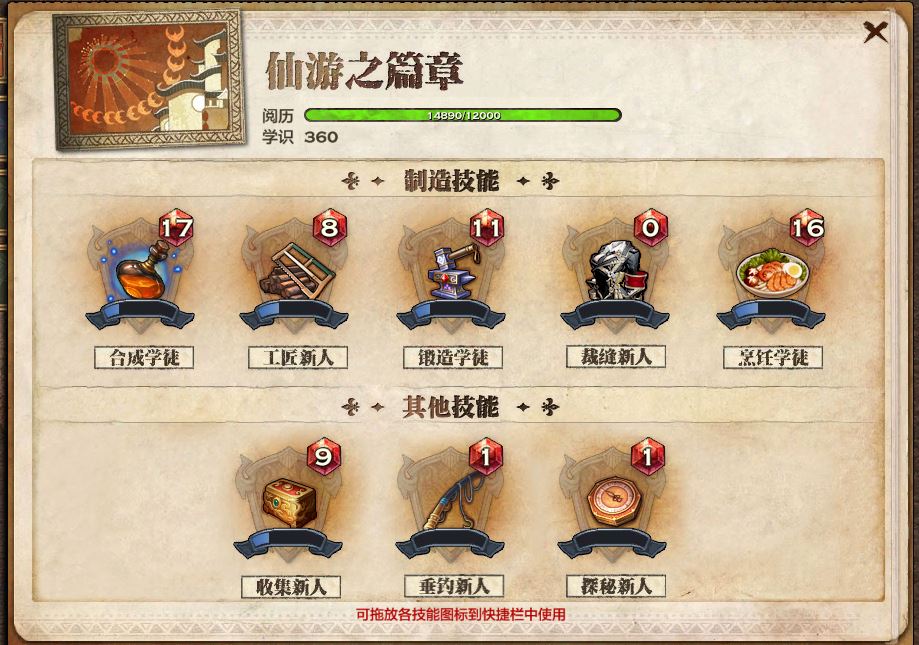The height and width of the screenshot is (645, 919).
Task: Select the 锻造学徒 label
Action: click(453, 357)
